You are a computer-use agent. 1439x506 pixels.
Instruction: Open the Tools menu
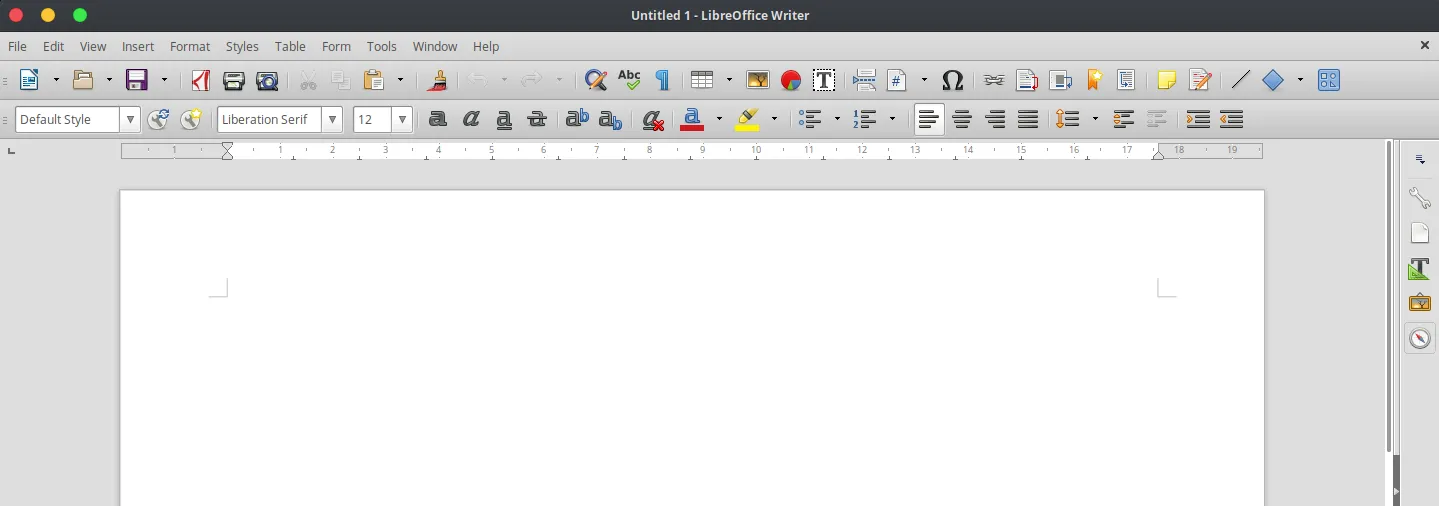382,47
